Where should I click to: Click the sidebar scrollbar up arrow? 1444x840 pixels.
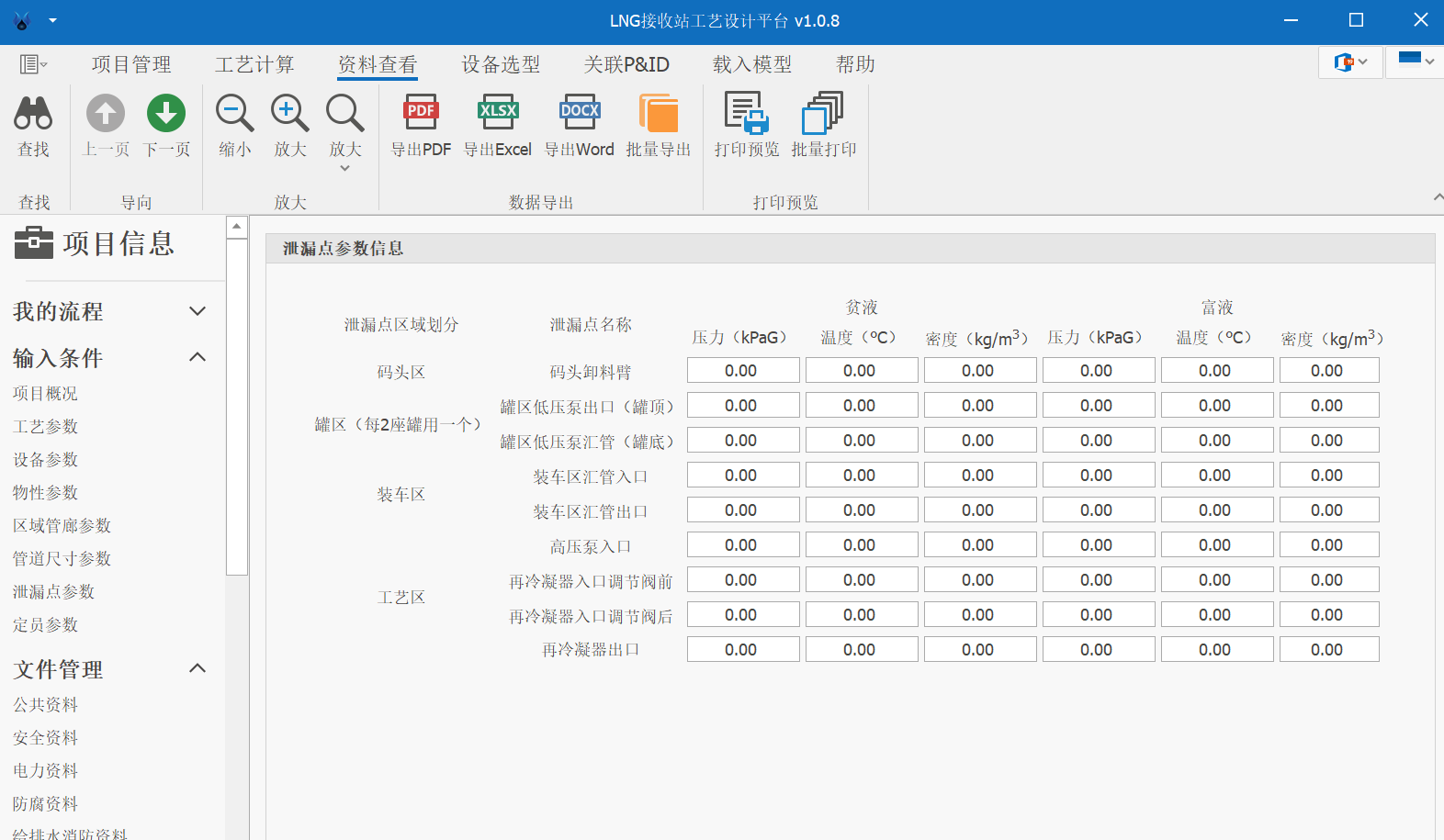[x=237, y=226]
